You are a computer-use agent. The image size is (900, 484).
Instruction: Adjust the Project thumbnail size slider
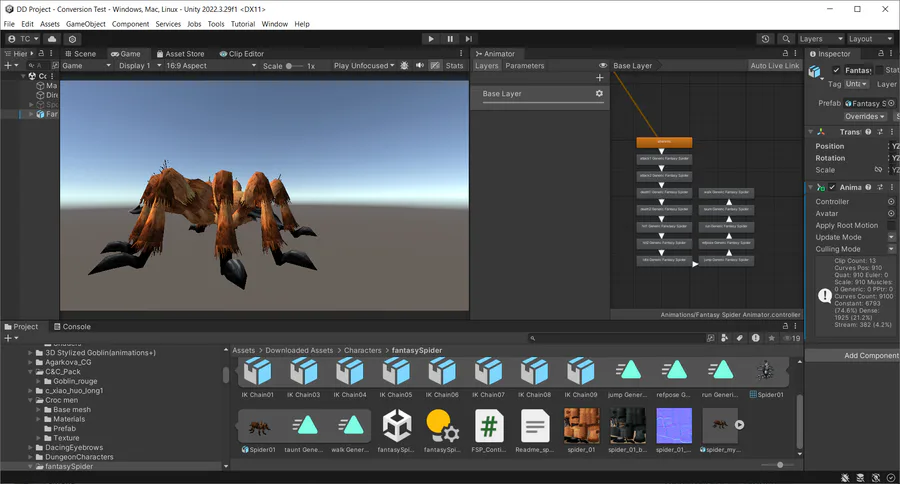pos(779,464)
